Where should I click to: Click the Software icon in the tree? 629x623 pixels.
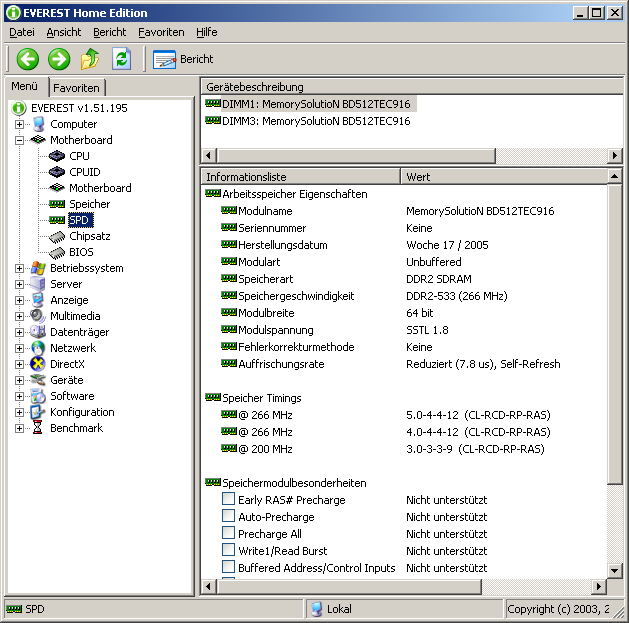pos(38,396)
